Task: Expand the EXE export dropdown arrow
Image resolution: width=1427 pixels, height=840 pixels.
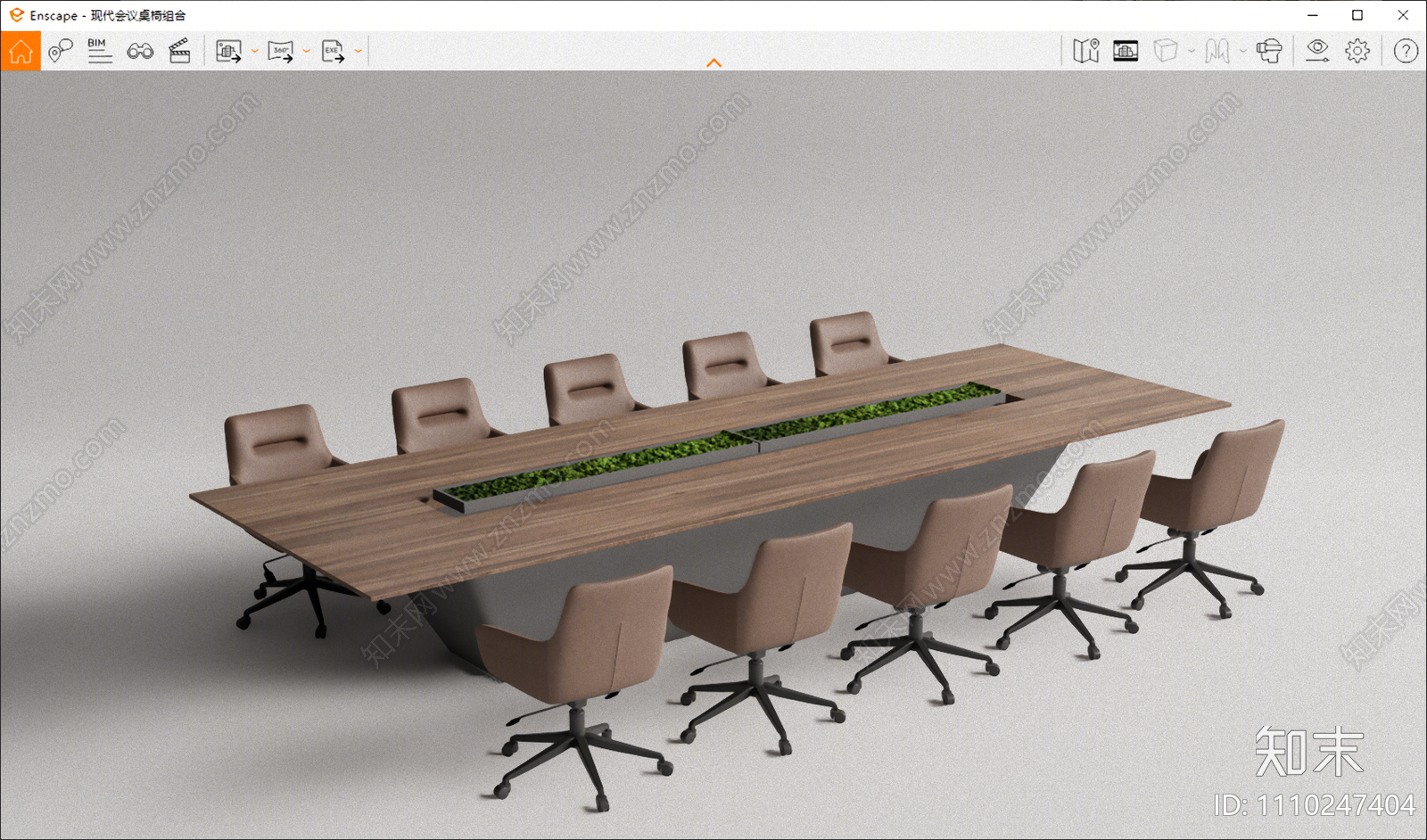Action: (359, 52)
